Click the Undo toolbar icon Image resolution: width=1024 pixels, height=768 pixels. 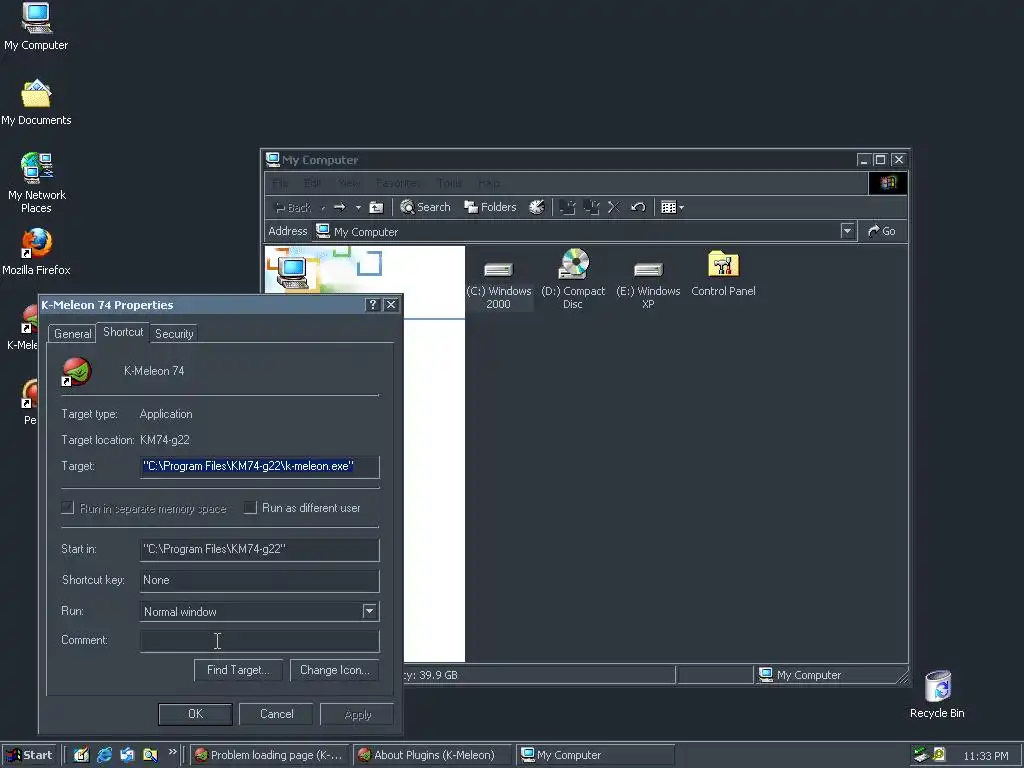(x=638, y=207)
